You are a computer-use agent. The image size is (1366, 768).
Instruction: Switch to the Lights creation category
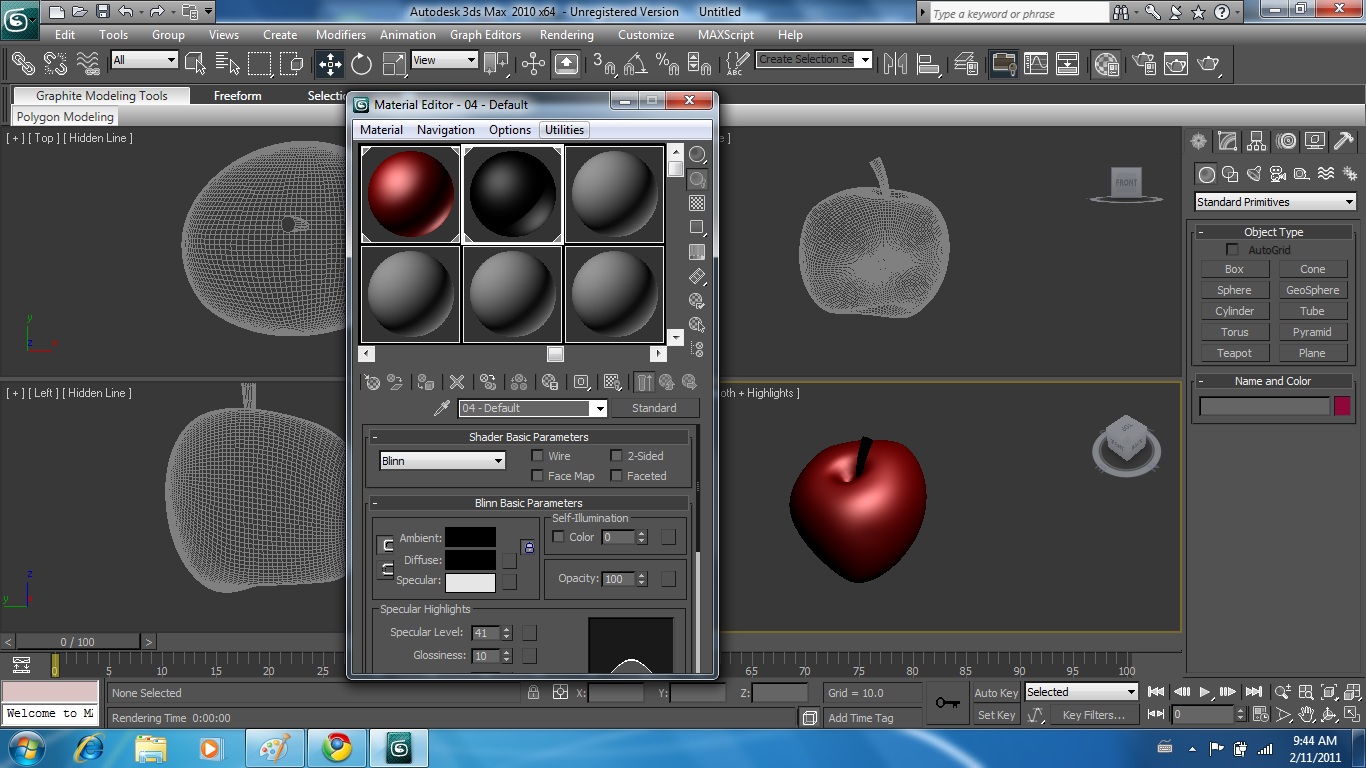click(x=1254, y=174)
